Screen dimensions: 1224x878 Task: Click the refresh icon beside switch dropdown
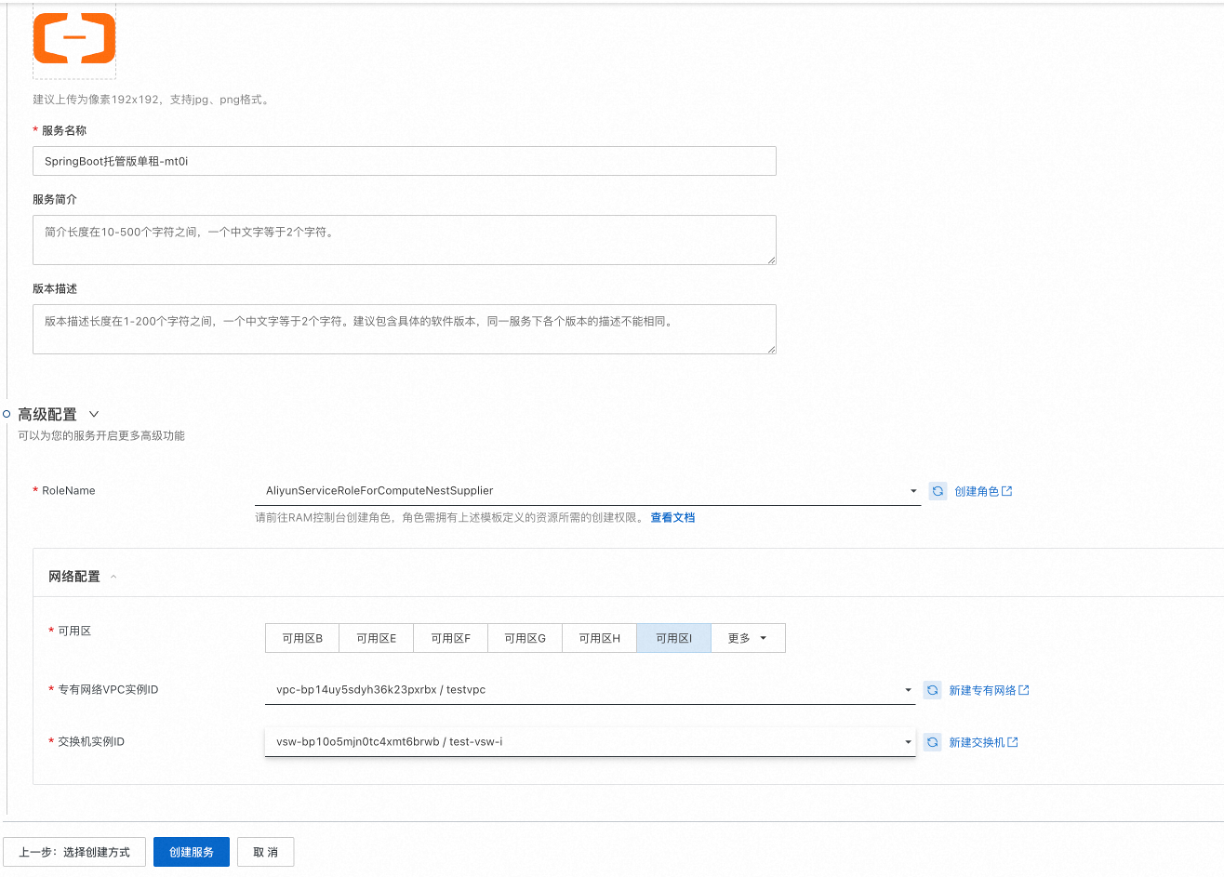tap(932, 742)
